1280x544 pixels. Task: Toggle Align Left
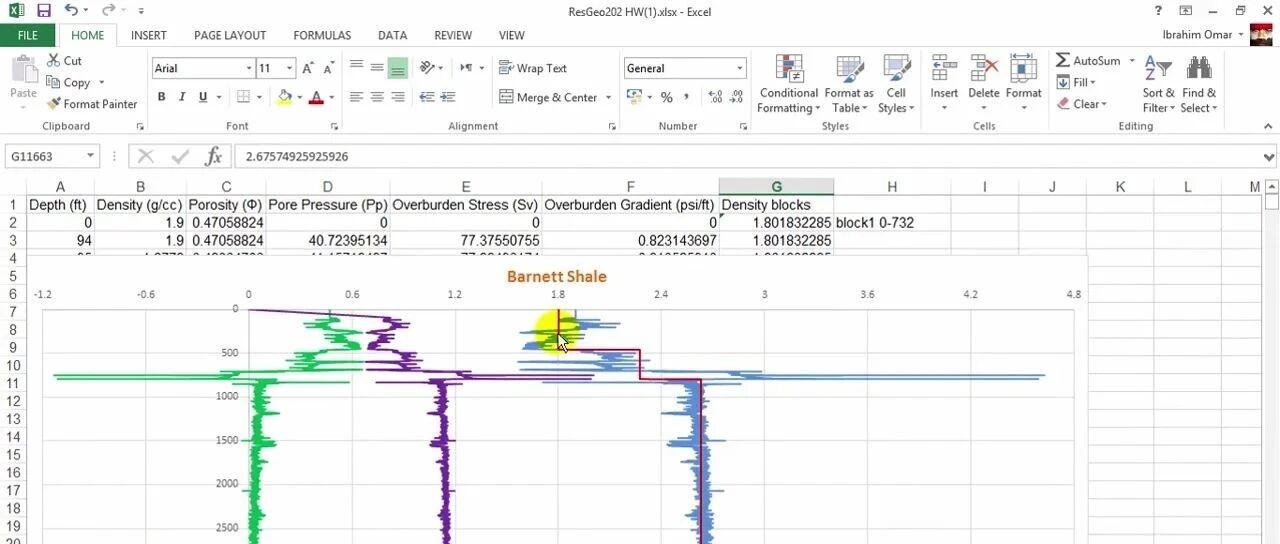coord(356,97)
